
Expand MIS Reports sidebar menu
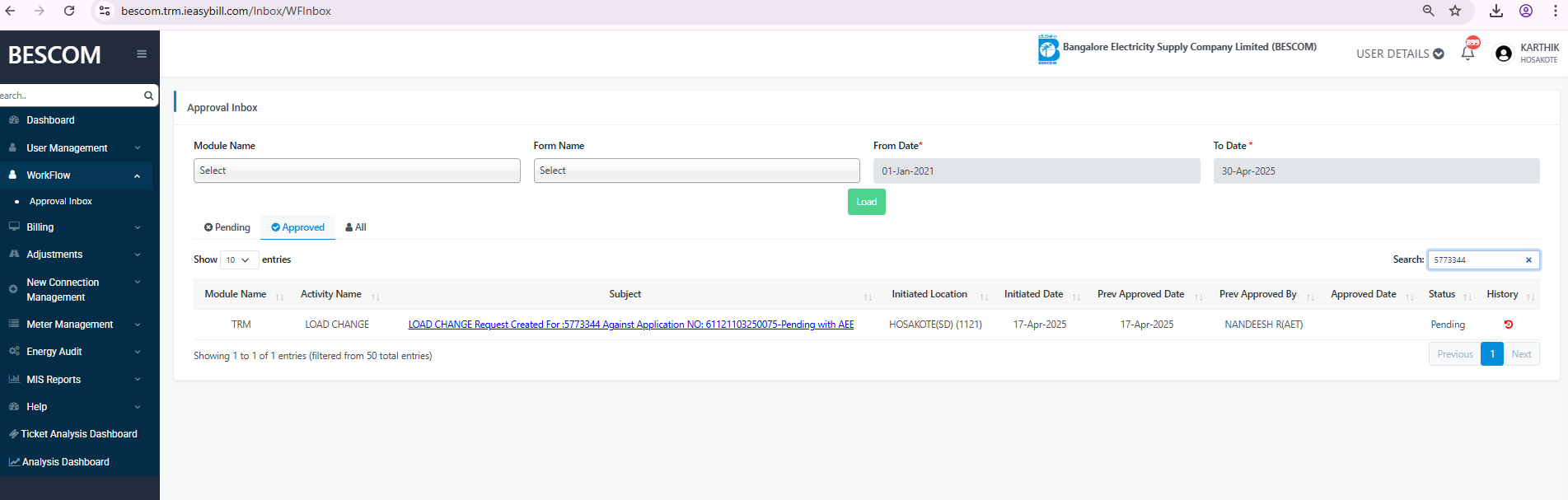pos(76,380)
